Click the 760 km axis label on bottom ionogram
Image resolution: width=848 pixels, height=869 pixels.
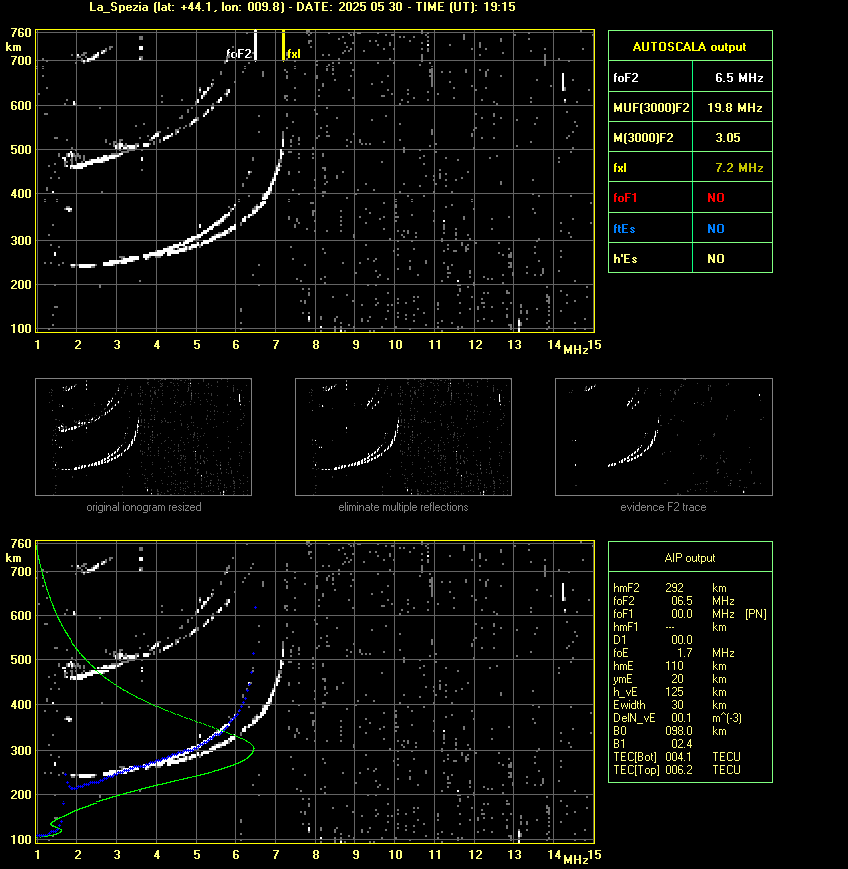(x=21, y=544)
